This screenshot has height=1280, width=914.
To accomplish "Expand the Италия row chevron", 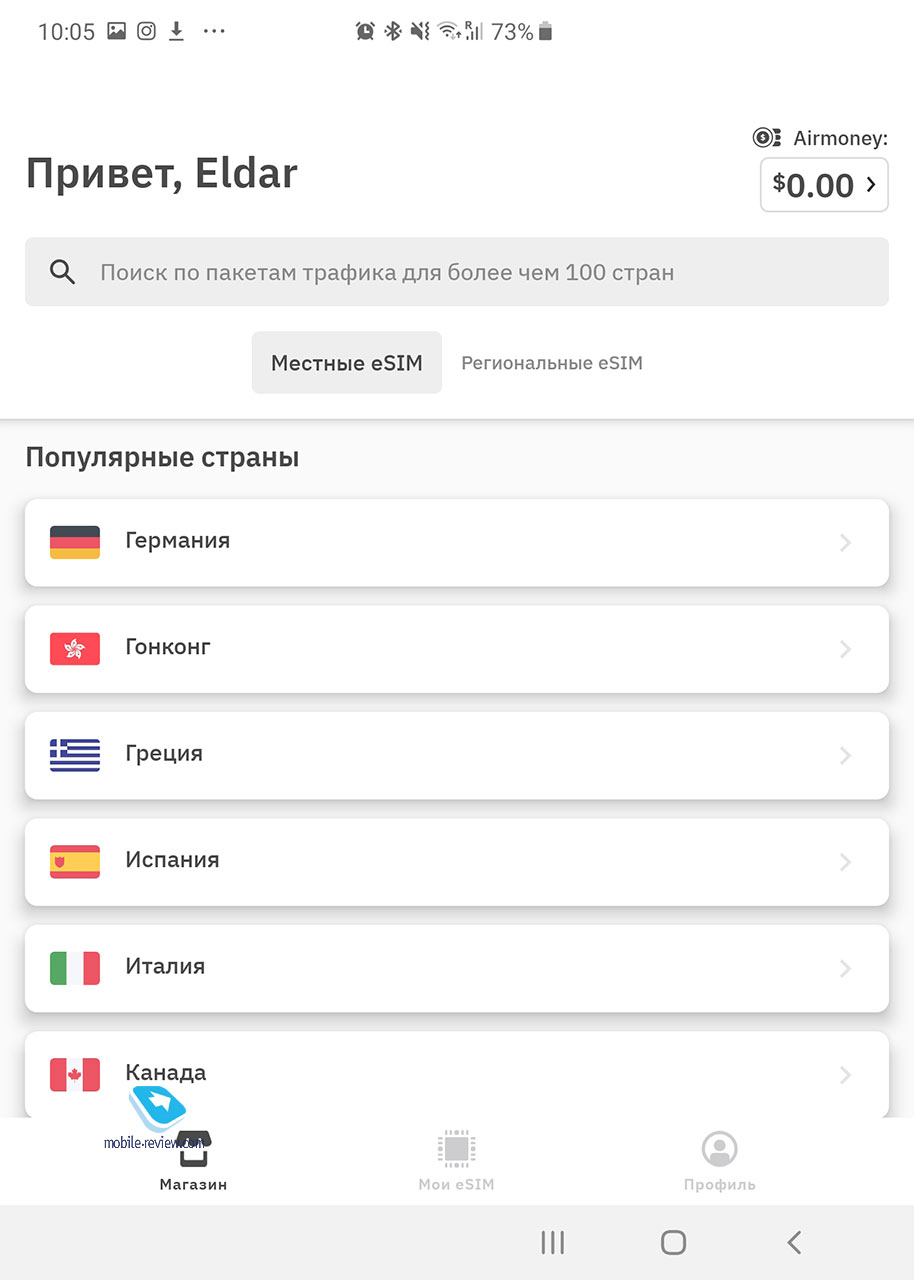I will (x=845, y=968).
